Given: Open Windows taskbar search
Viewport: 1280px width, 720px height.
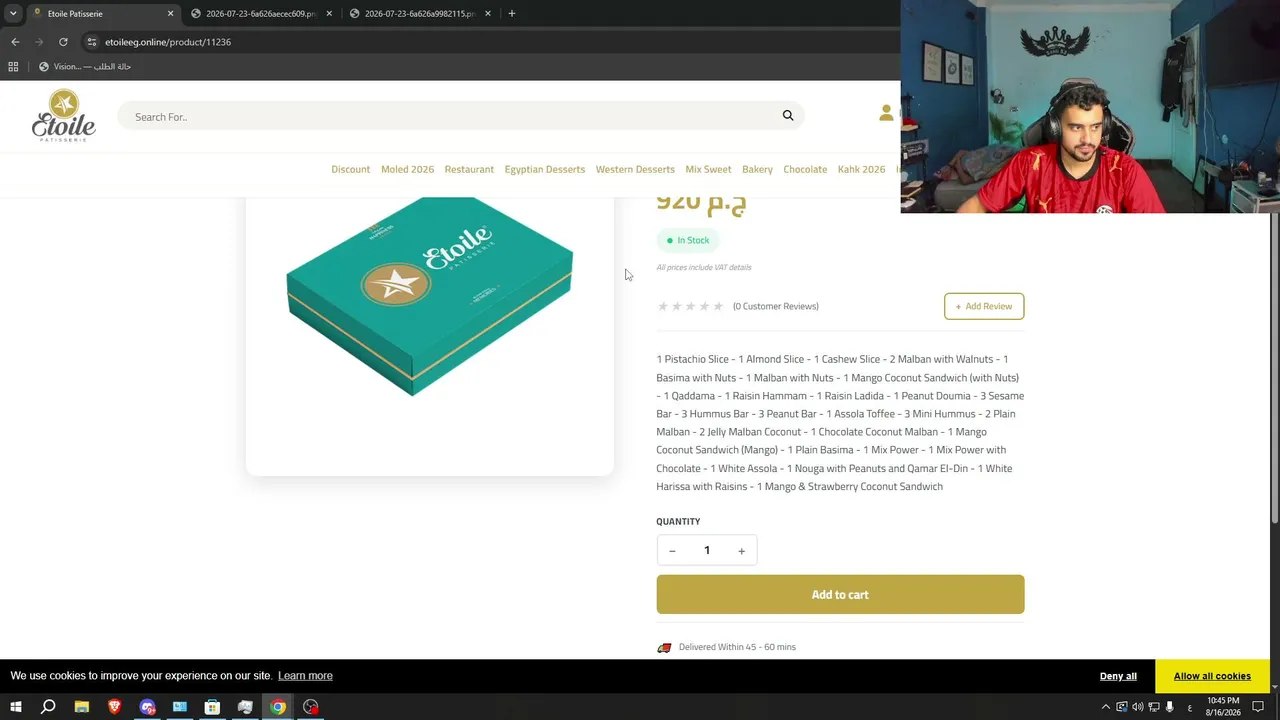Looking at the screenshot, I should coord(48,707).
